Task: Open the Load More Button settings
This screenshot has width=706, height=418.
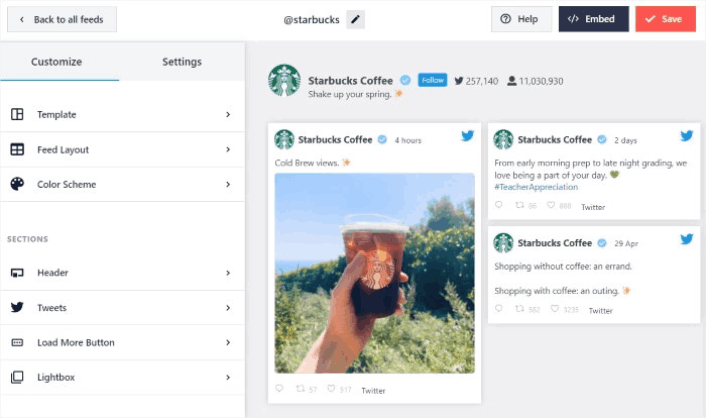Action: 122,342
